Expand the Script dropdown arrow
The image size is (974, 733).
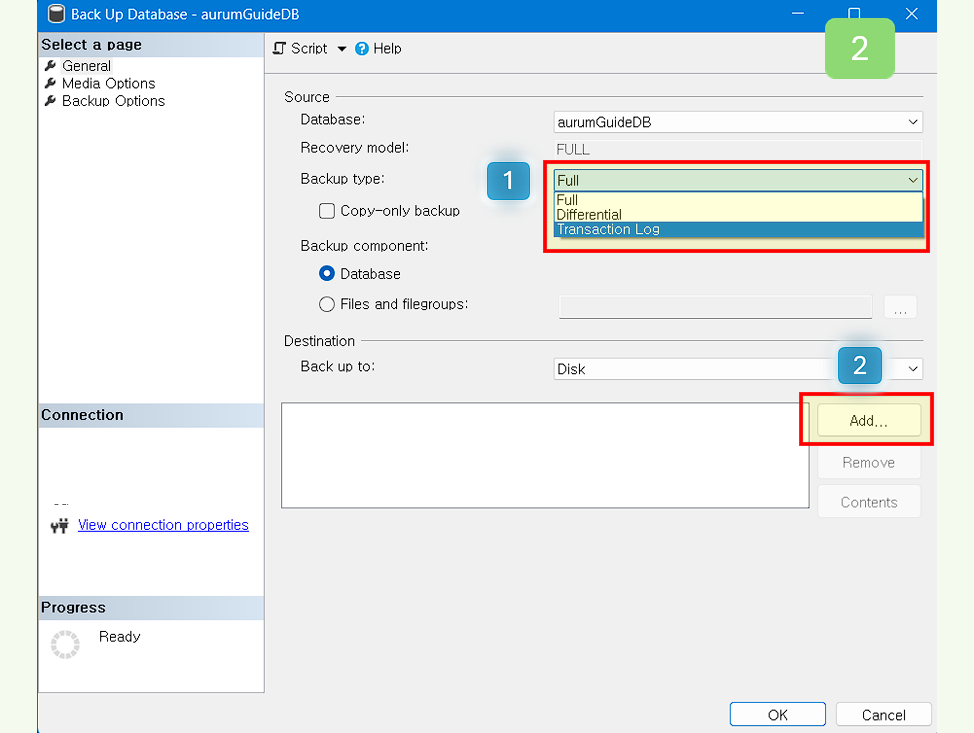pos(342,48)
